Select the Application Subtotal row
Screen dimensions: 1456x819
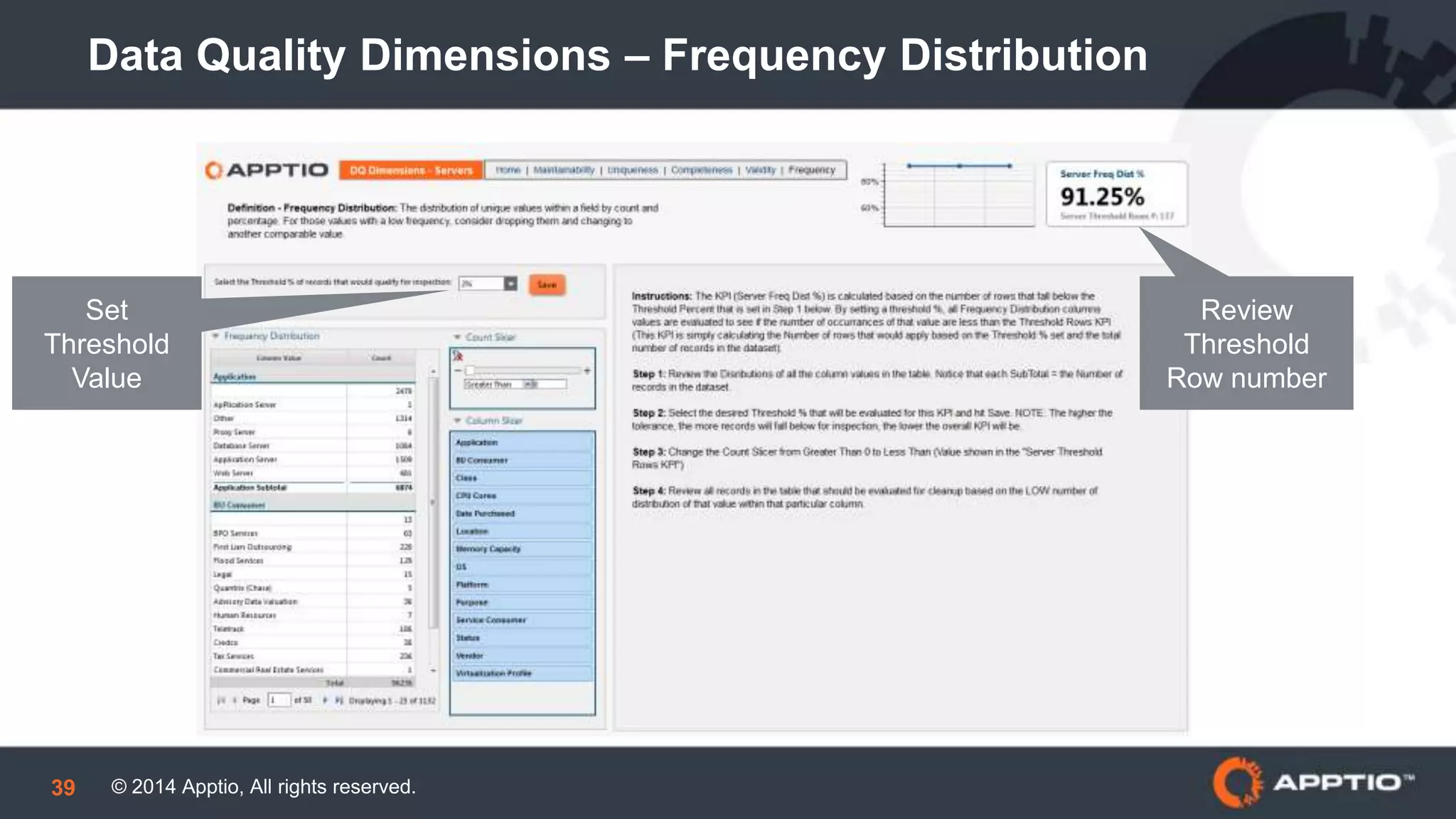coord(313,488)
